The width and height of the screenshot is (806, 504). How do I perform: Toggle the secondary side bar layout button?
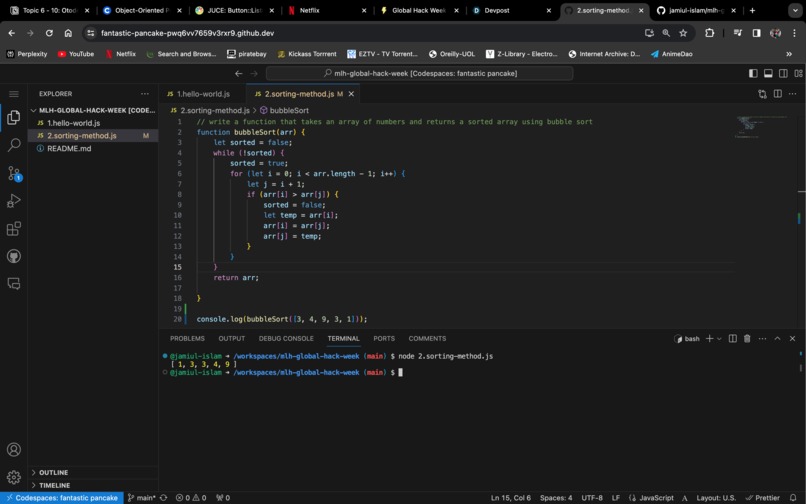pyautogui.click(x=783, y=74)
